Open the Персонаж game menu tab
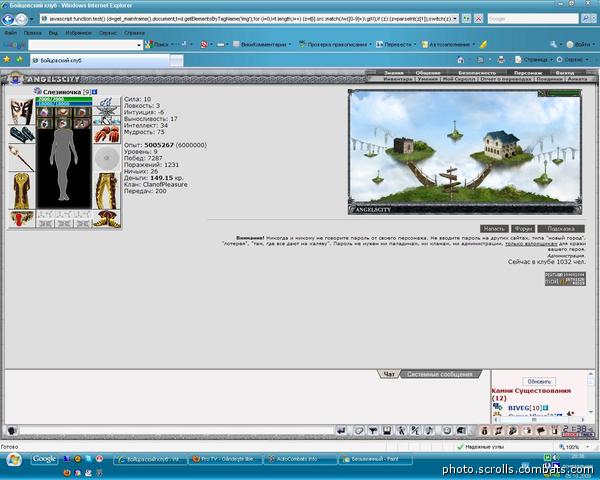 tap(528, 73)
